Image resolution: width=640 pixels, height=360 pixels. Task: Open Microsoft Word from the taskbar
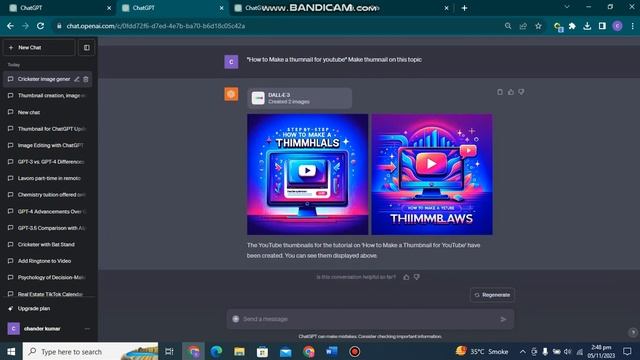pyautogui.click(x=332, y=351)
